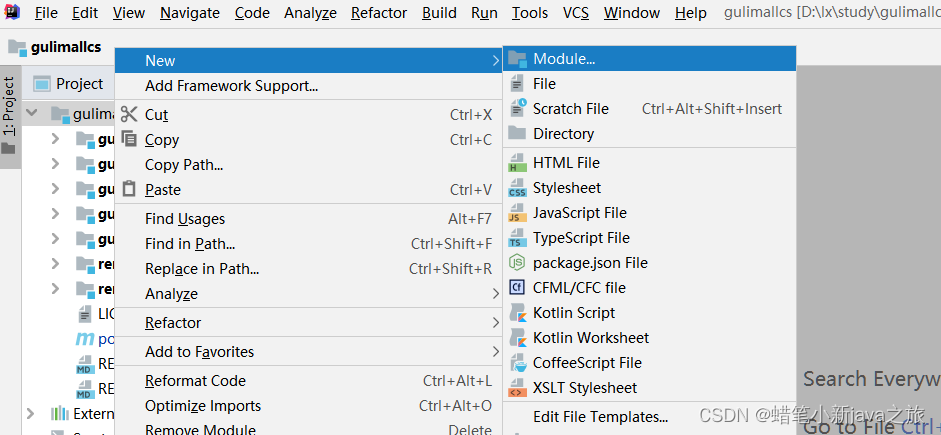Collapse the gulimallcs root tree node
This screenshot has height=435, width=941.
(x=32, y=114)
